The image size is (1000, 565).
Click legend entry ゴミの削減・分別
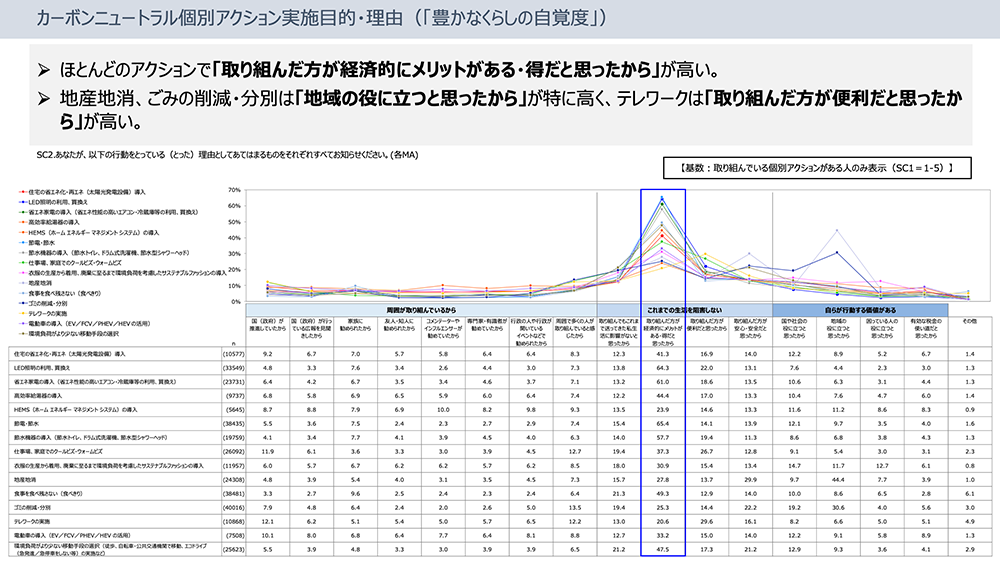click(x=43, y=304)
